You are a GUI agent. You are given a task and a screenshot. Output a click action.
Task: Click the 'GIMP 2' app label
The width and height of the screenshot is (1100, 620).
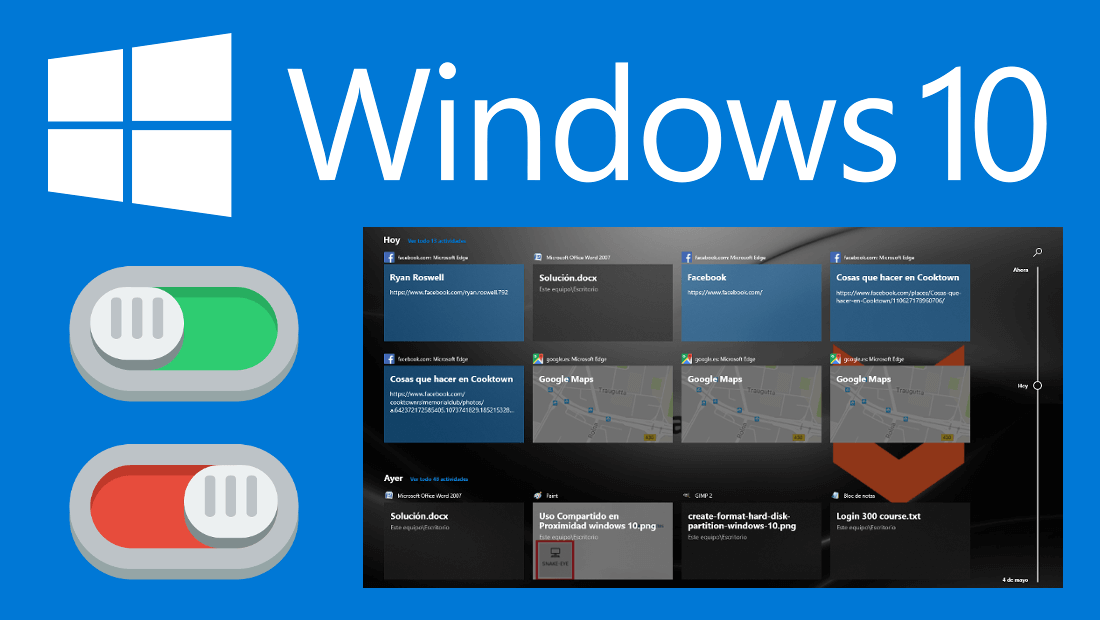tap(704, 496)
